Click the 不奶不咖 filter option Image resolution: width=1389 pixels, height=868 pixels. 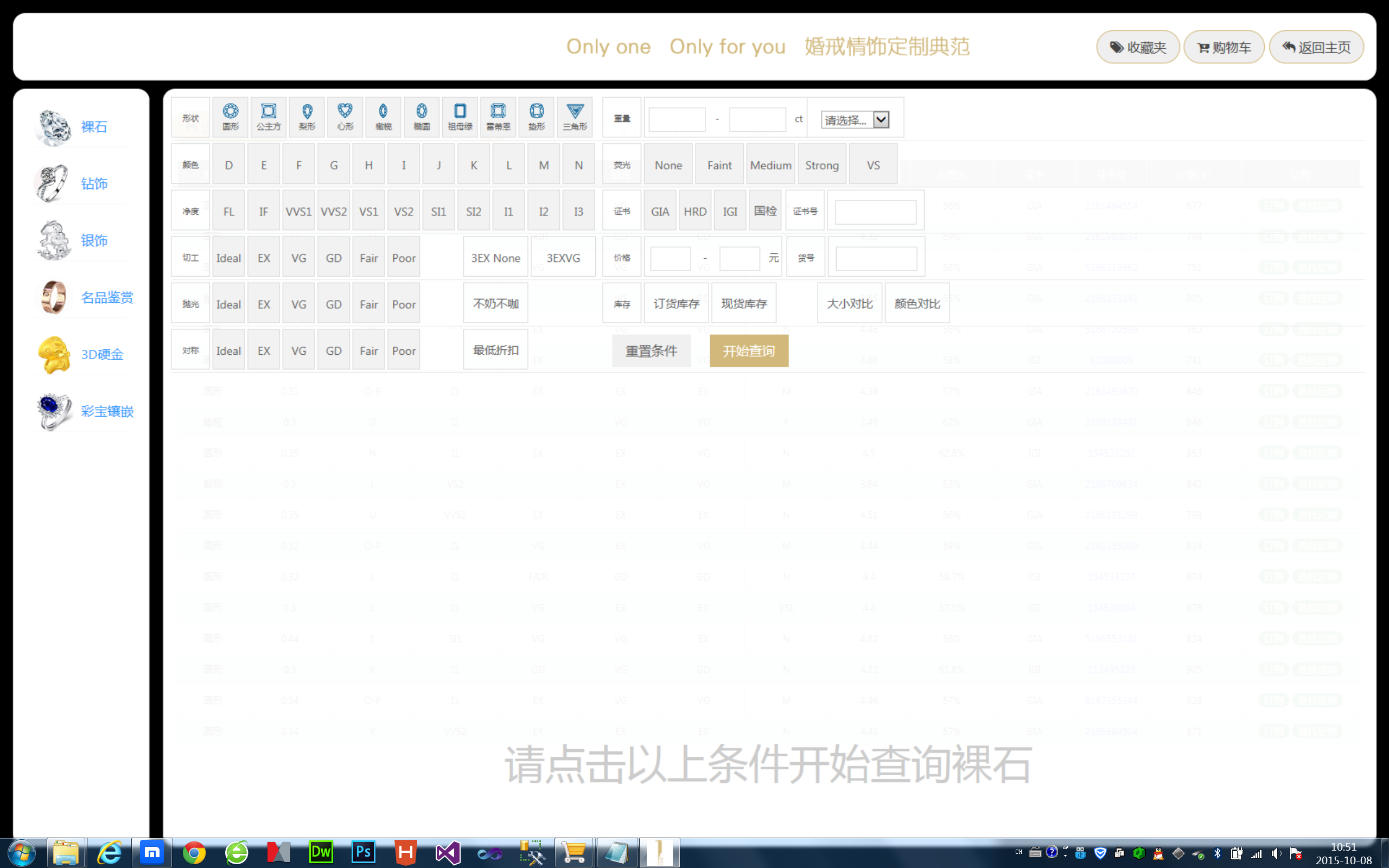496,304
